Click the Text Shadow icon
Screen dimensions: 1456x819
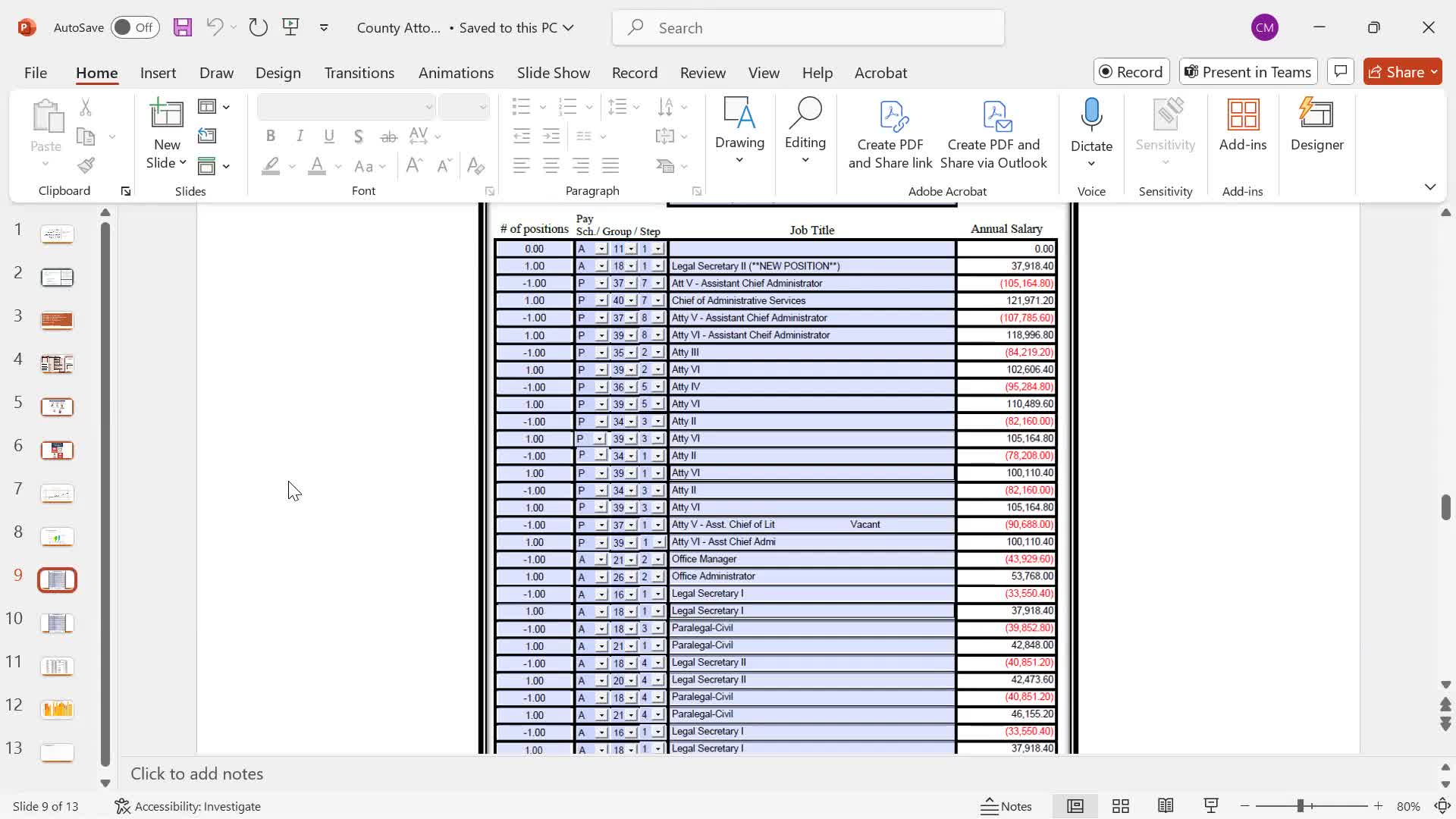pyautogui.click(x=358, y=136)
